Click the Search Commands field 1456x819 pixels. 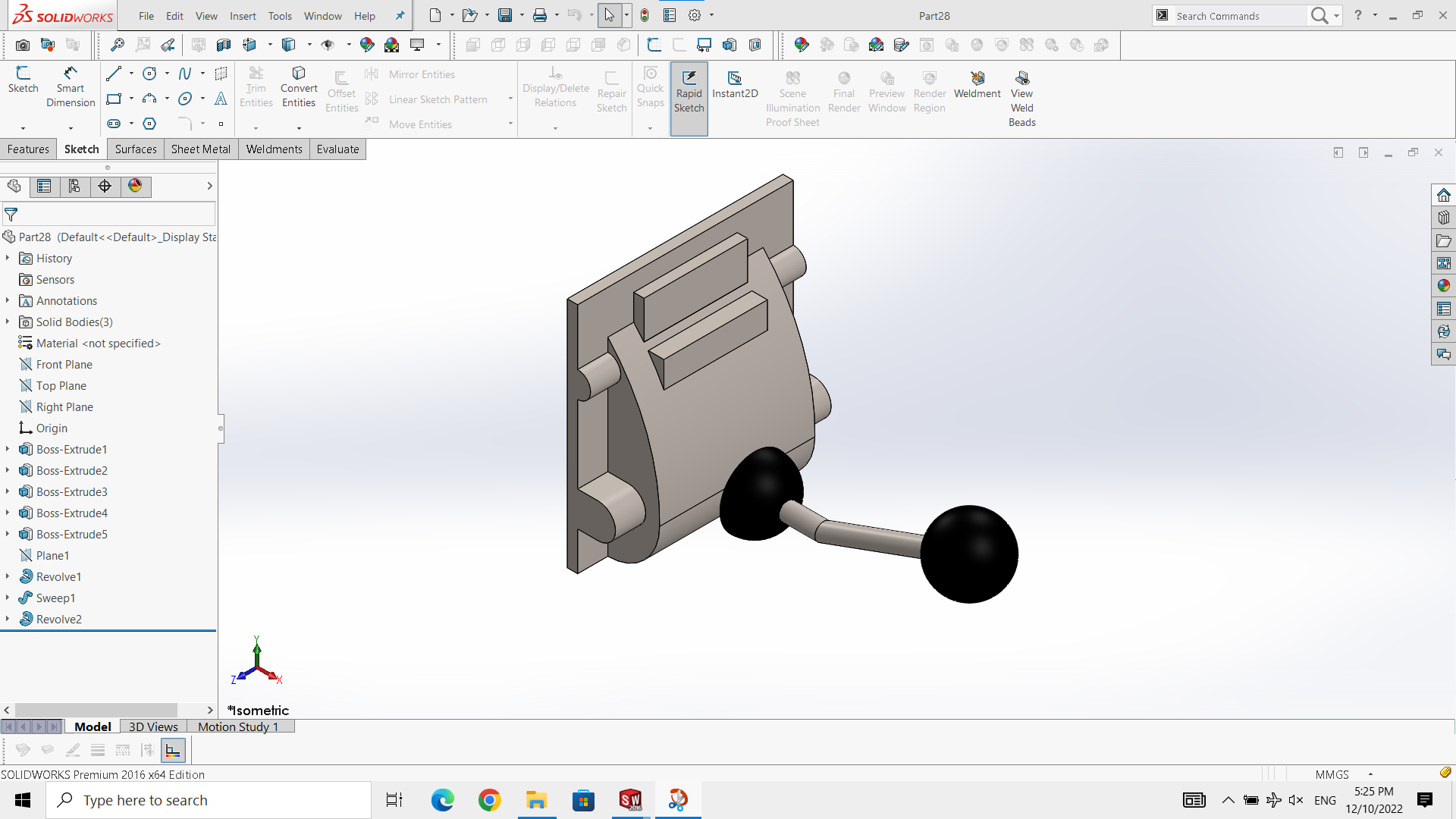pyautogui.click(x=1240, y=16)
